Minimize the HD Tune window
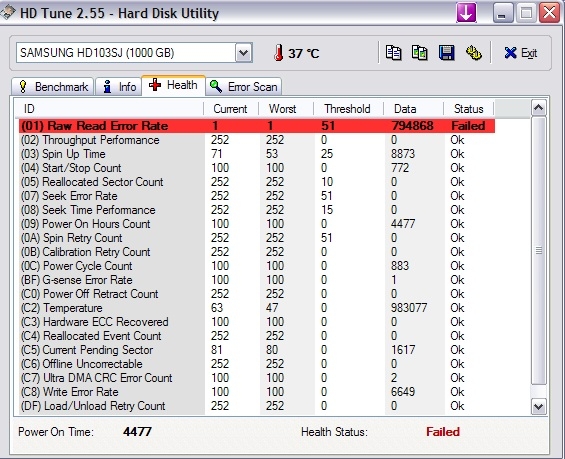Viewport: 565px width, 459px height. point(502,13)
